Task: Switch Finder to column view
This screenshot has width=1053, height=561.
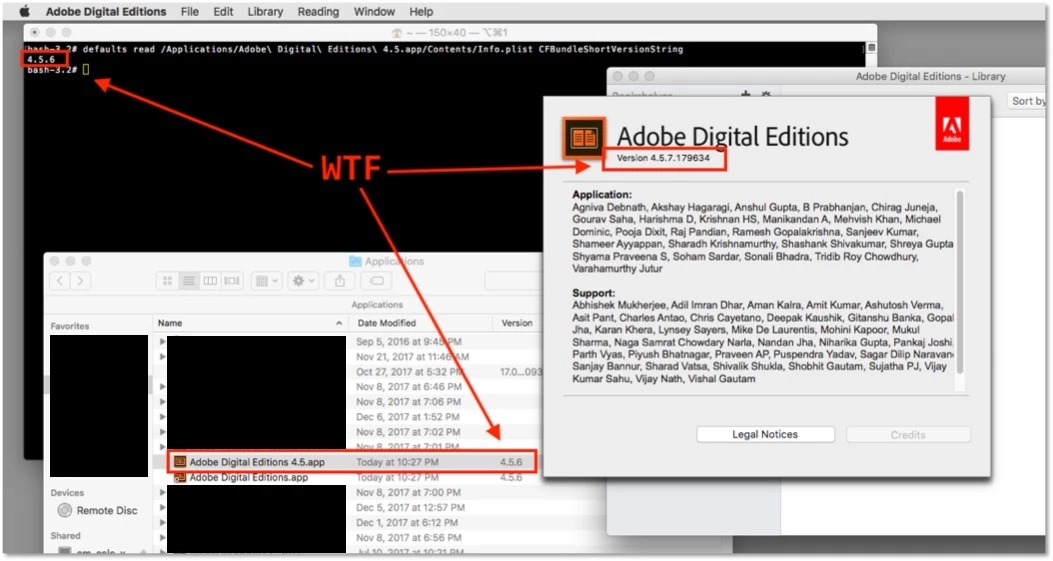Action: [x=210, y=281]
